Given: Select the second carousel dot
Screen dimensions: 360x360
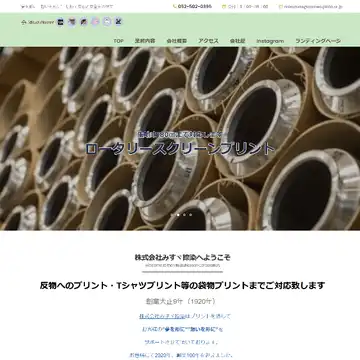Looking at the screenshot, I should (x=178, y=215).
